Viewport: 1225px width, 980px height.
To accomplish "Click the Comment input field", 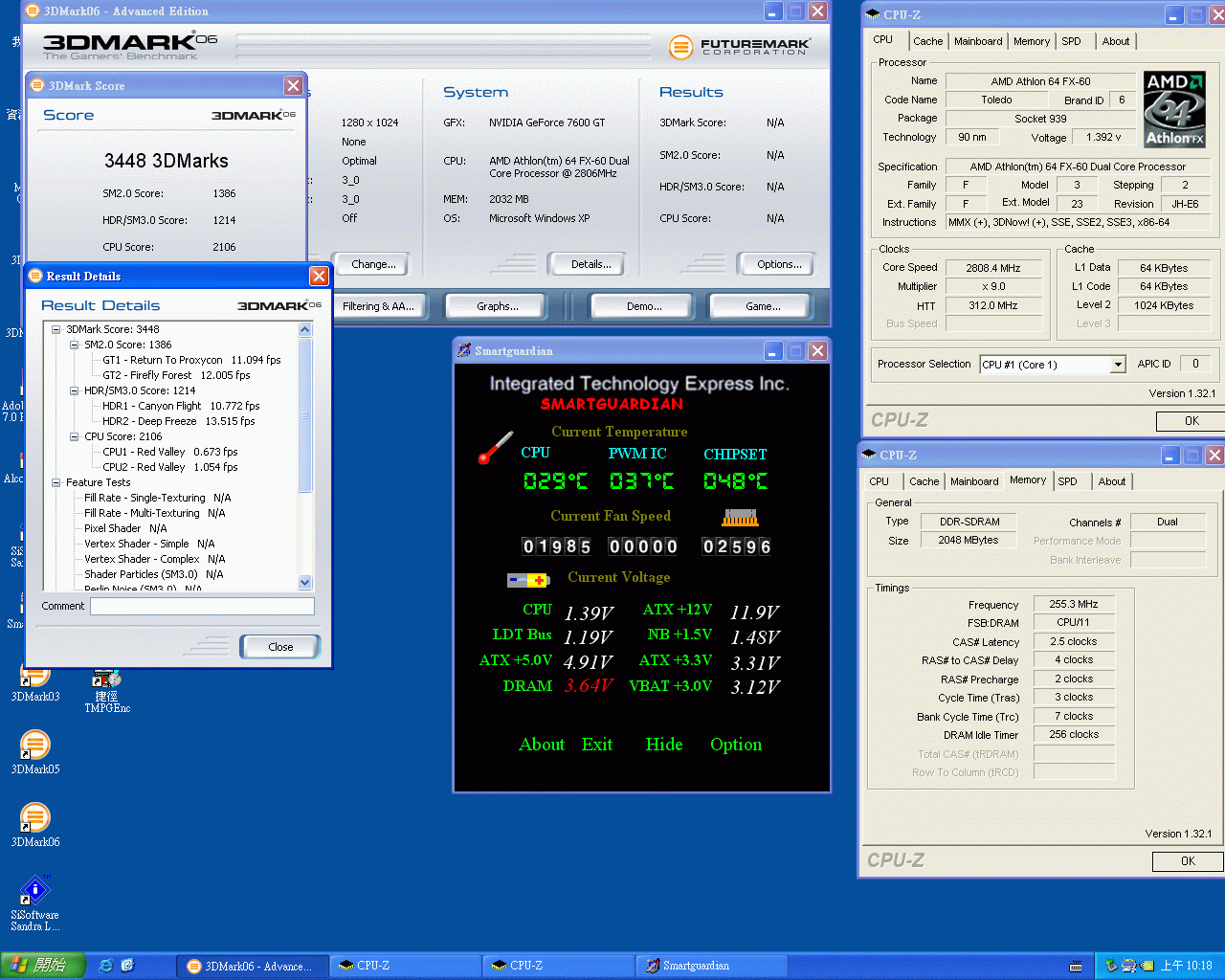I will pyautogui.click(x=202, y=606).
